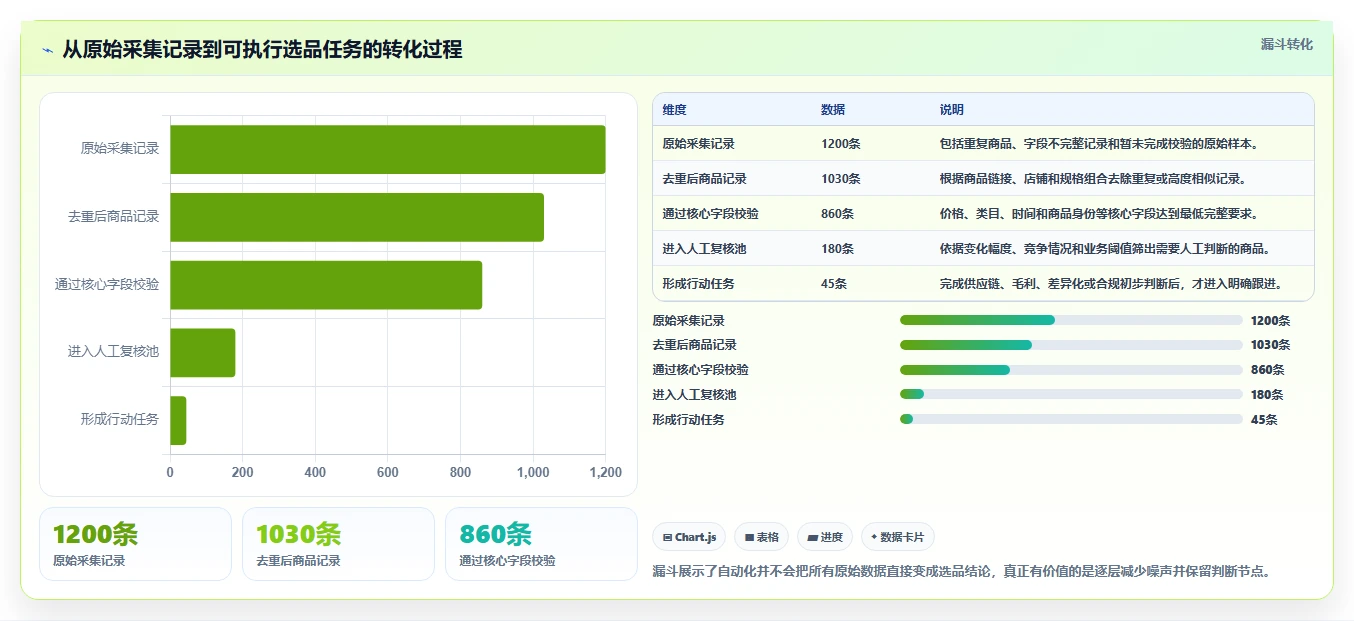
Task: Open the 860条 通过核心字段校验 stat card
Action: (541, 544)
